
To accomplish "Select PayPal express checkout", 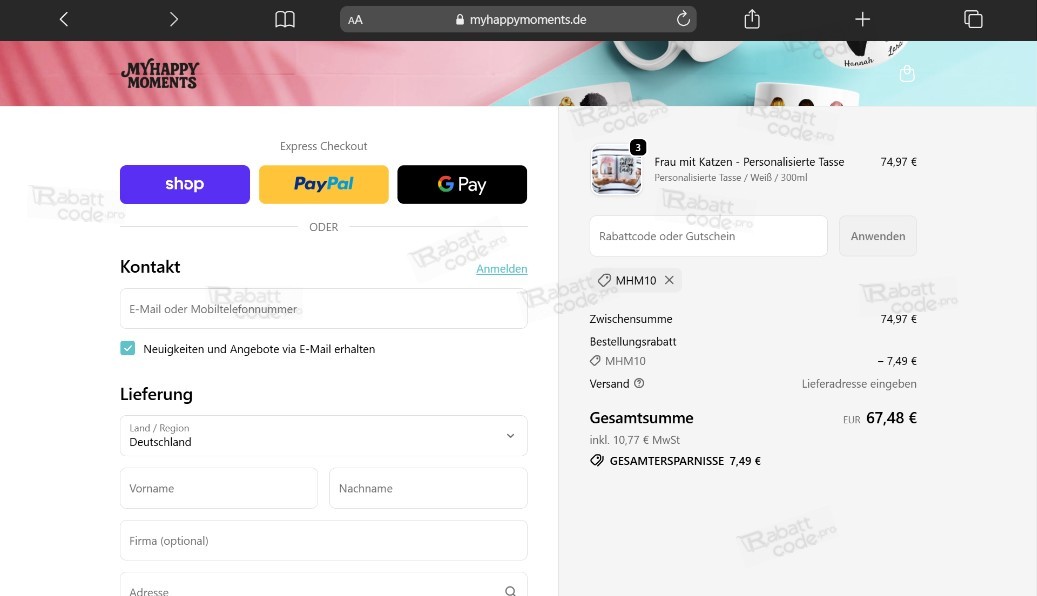I will point(323,184).
